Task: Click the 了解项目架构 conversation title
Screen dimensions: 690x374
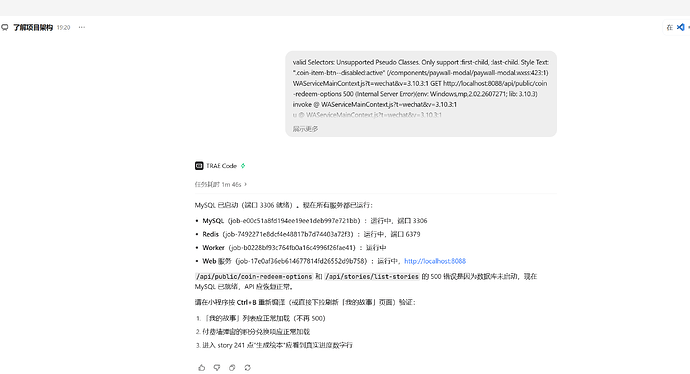Action: (33, 27)
